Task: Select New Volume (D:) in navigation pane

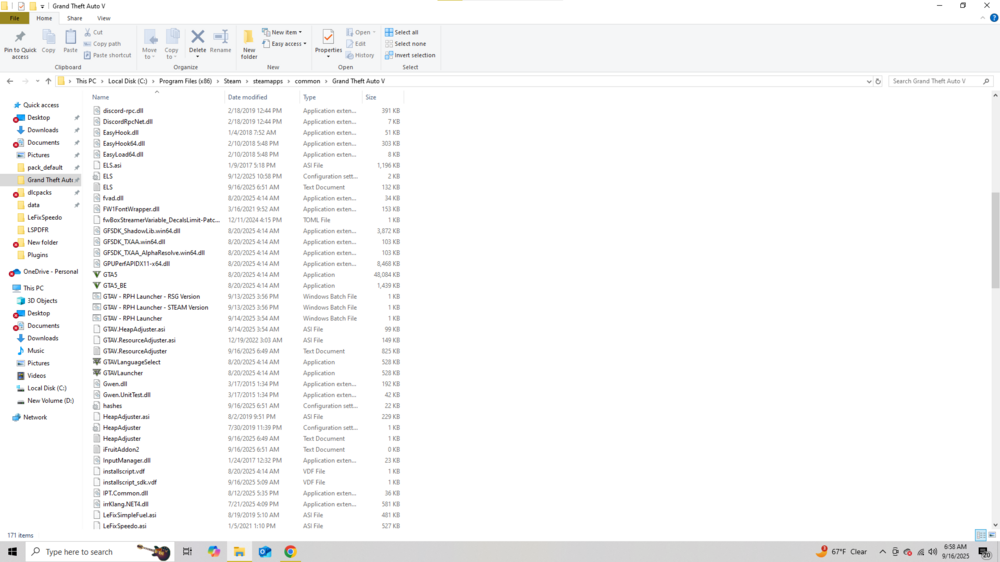Action: click(50, 401)
